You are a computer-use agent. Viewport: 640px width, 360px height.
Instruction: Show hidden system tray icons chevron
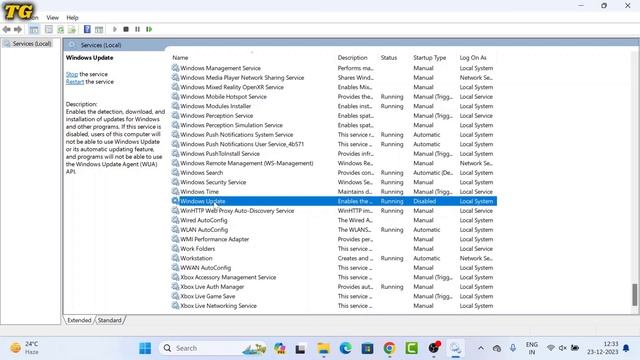[x=481, y=348]
